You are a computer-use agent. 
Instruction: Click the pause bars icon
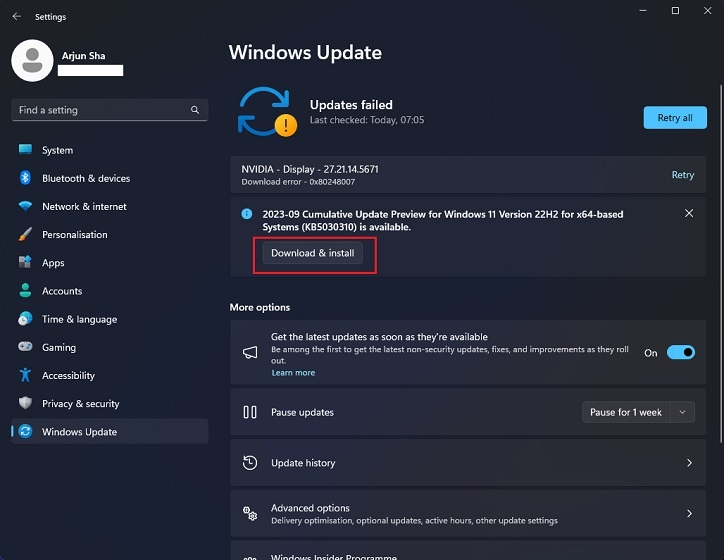(250, 412)
